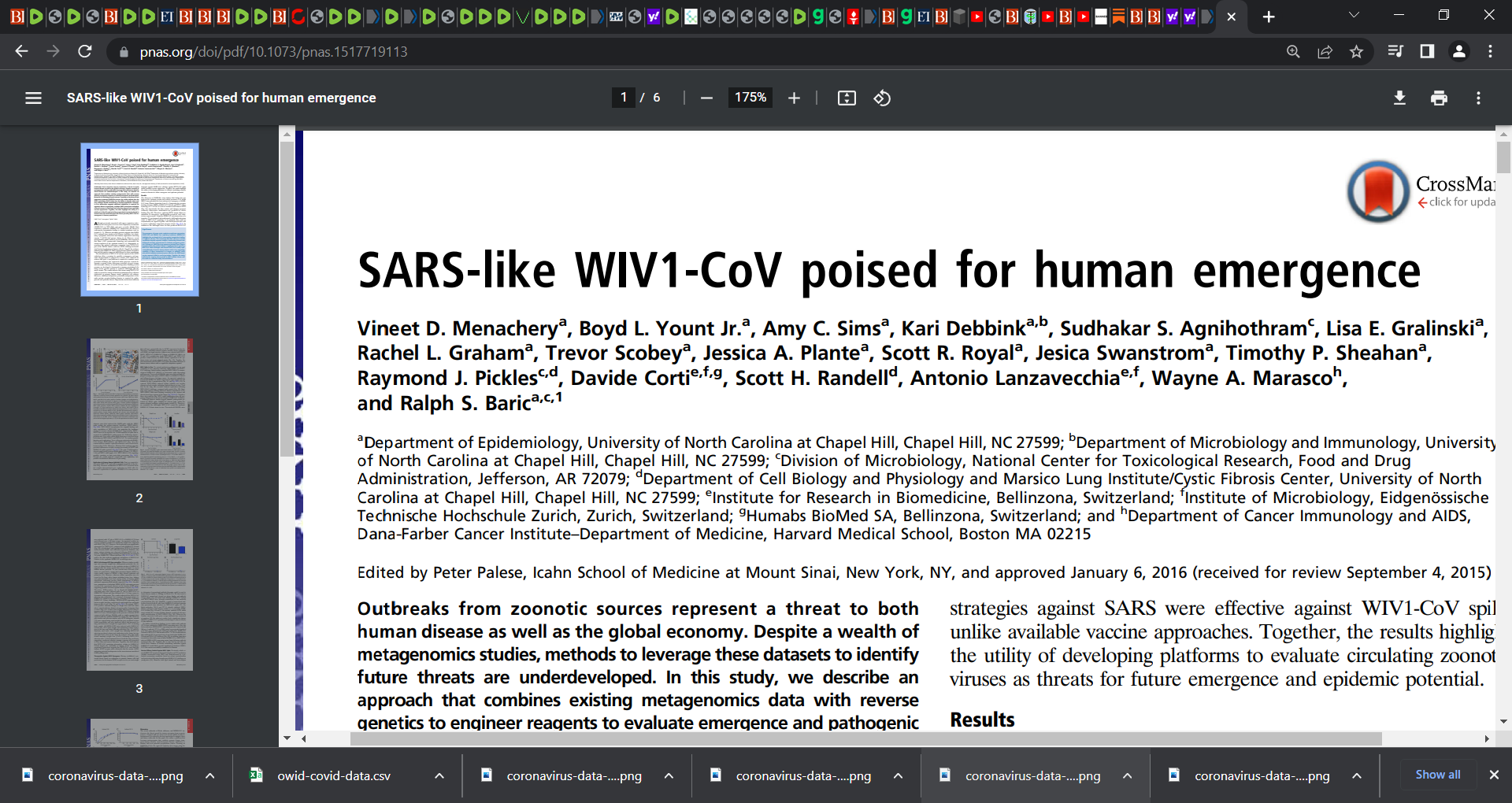1512x803 pixels.
Task: Expand options for owid-covid-data.csv download
Action: click(x=439, y=775)
